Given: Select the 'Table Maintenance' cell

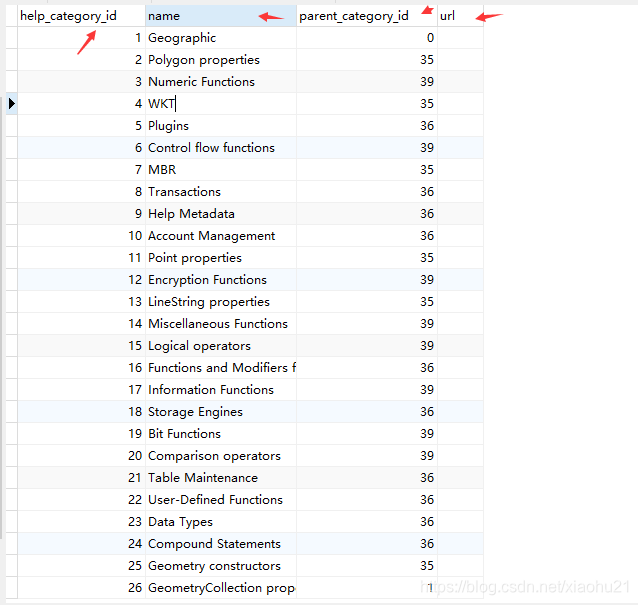Looking at the screenshot, I should pos(221,477).
